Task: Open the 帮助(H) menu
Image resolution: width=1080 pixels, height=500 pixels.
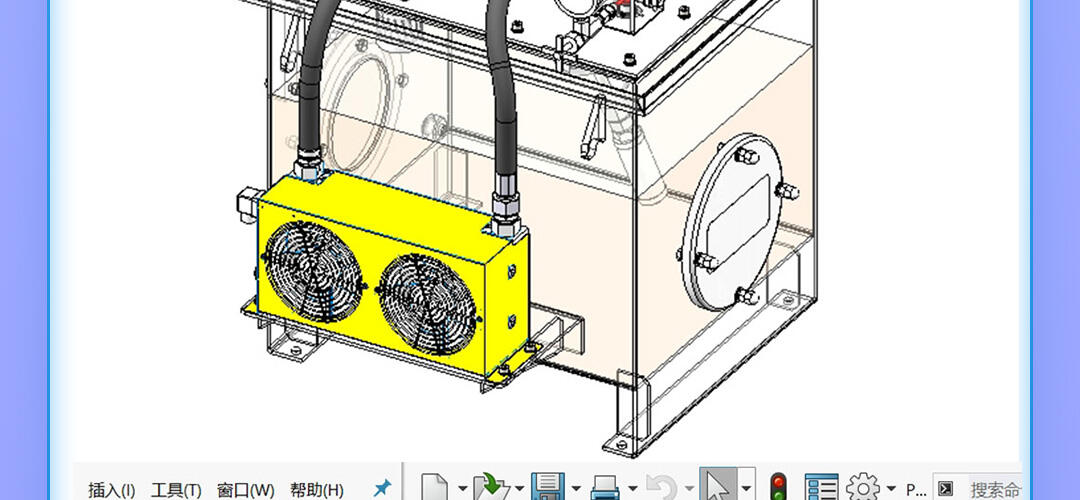Action: [x=316, y=490]
